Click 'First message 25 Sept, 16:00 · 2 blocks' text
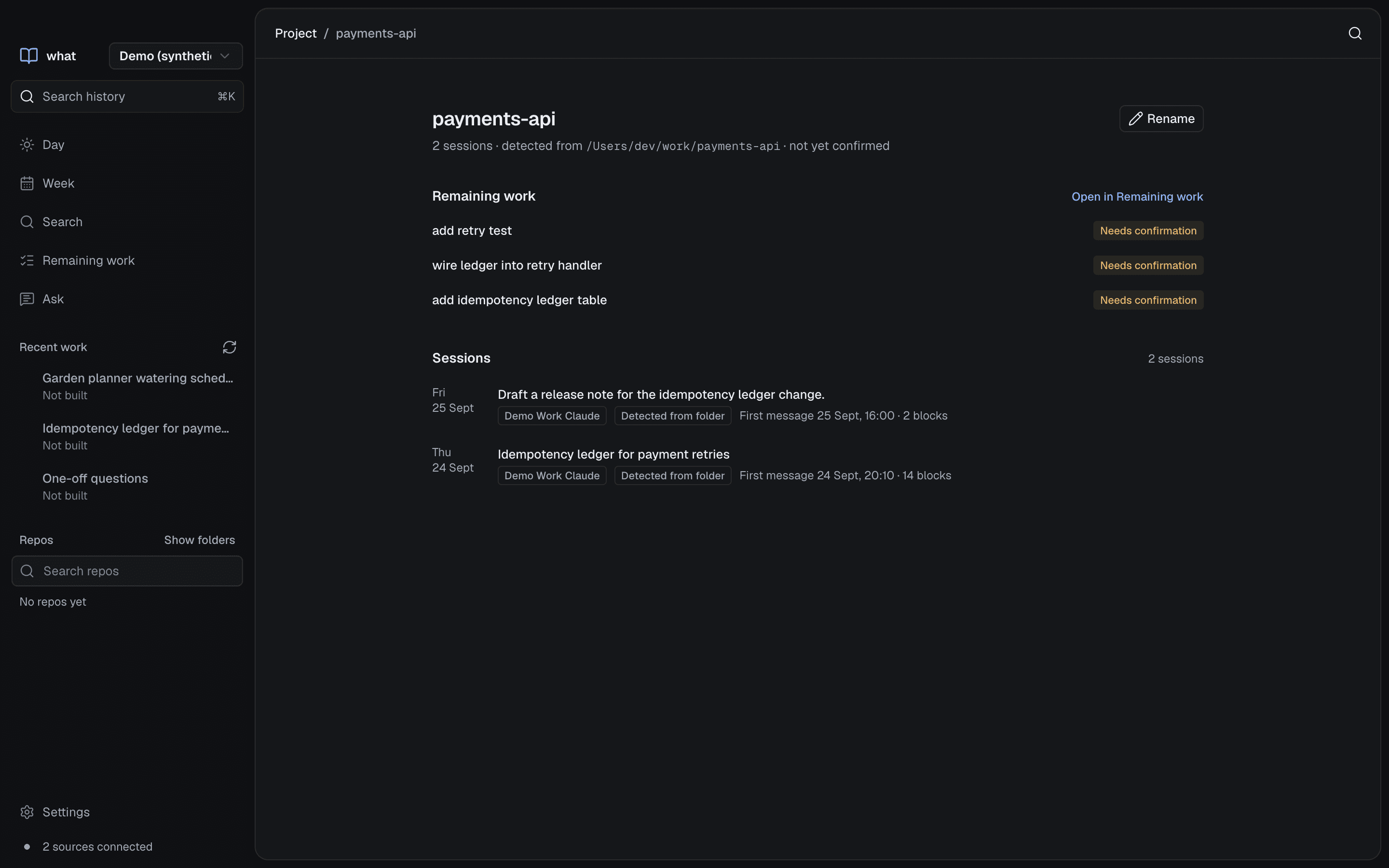Image resolution: width=1389 pixels, height=868 pixels. [843, 416]
